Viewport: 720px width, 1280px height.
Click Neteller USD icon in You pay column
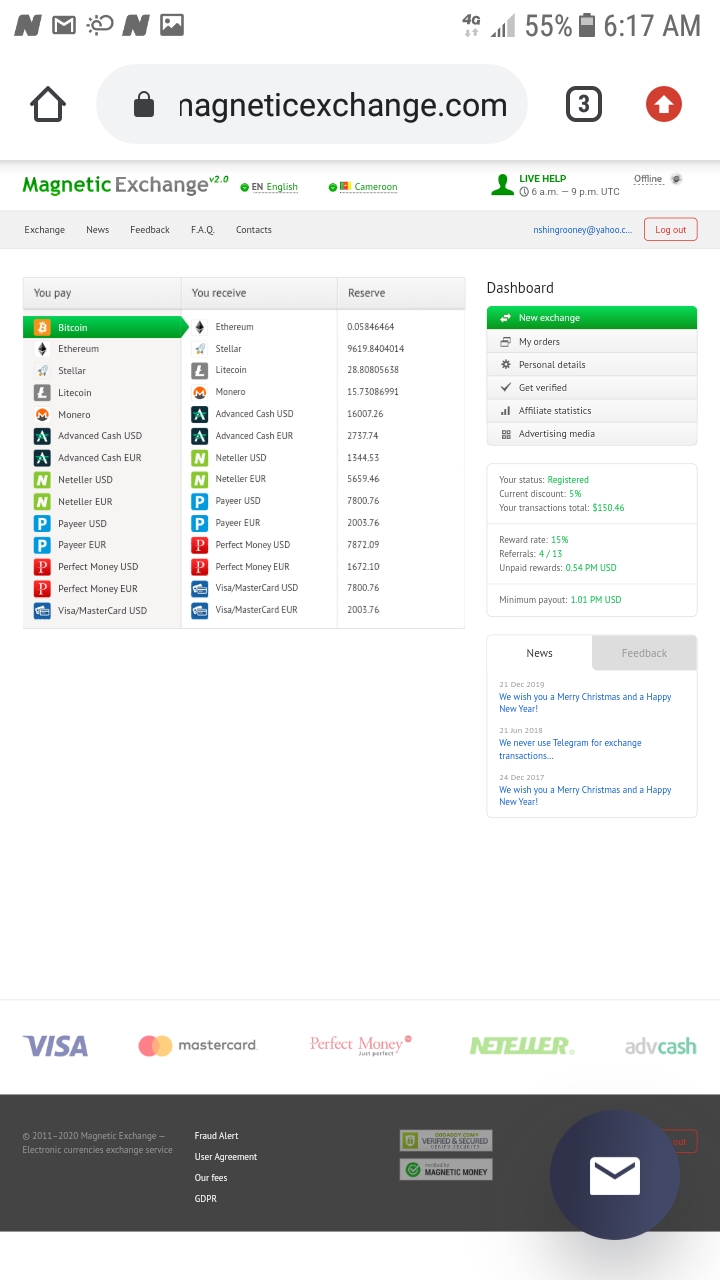42,480
